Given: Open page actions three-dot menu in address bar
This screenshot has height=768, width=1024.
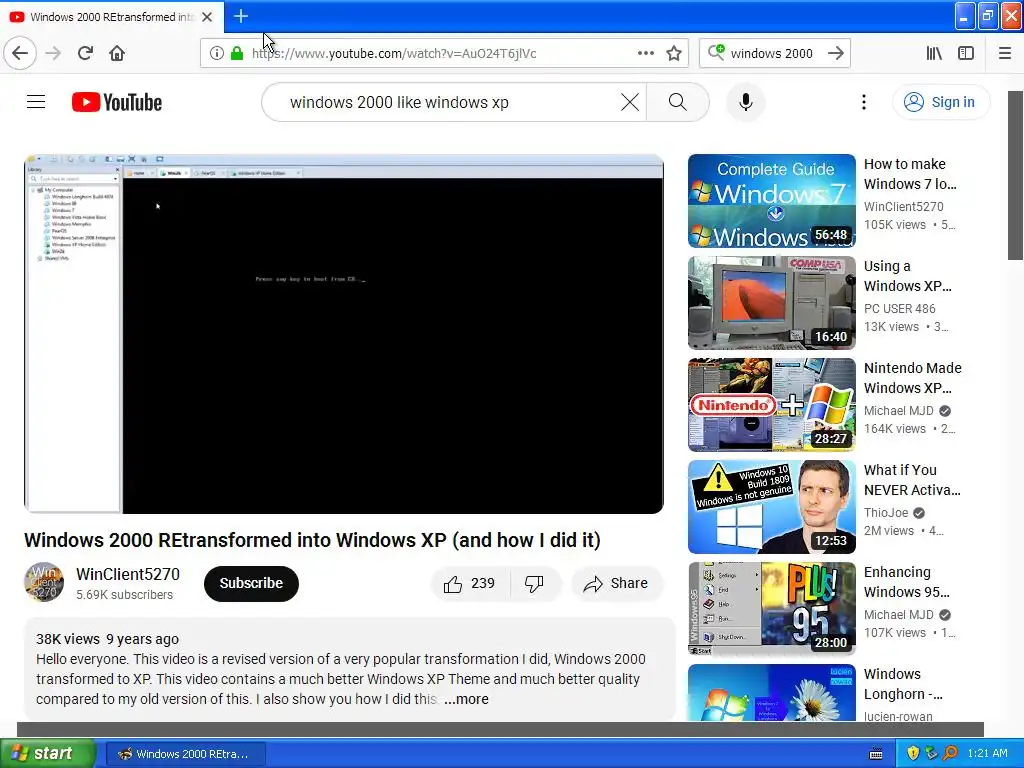Looking at the screenshot, I should [646, 53].
